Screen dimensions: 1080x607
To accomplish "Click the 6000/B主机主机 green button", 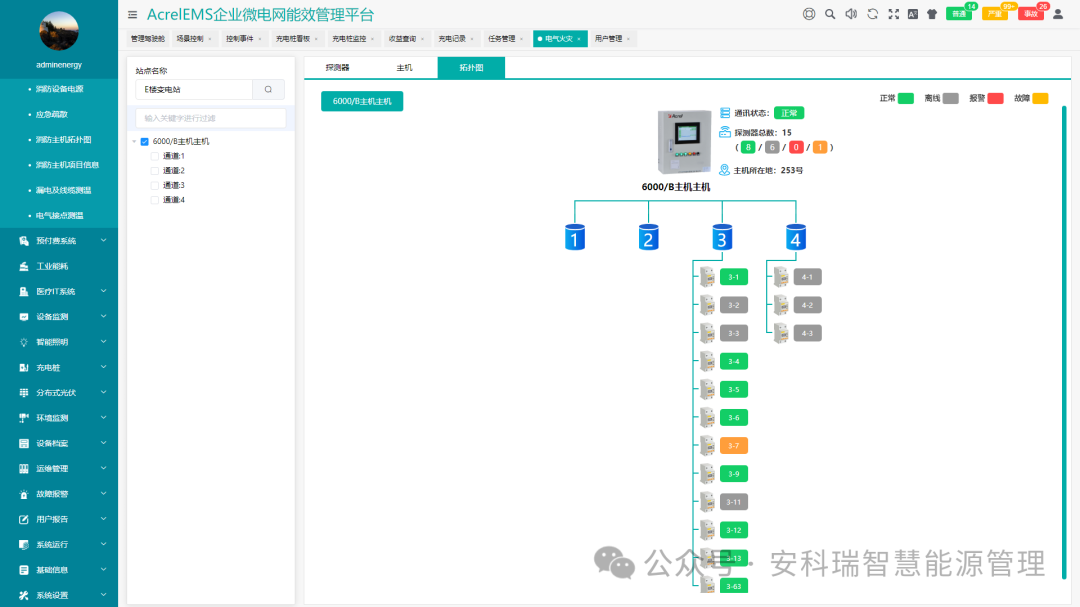I will (x=361, y=101).
